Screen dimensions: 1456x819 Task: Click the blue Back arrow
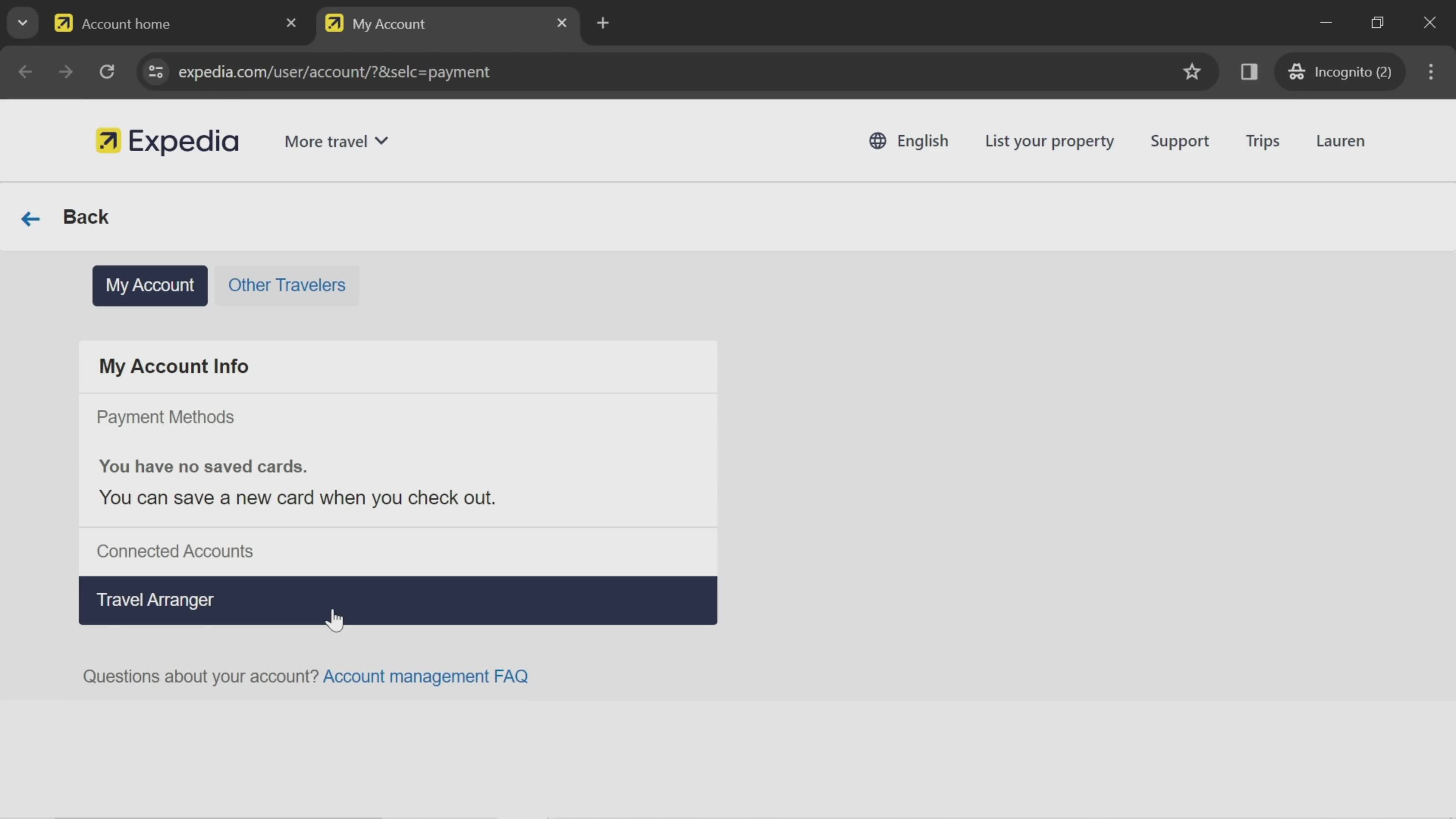30,218
